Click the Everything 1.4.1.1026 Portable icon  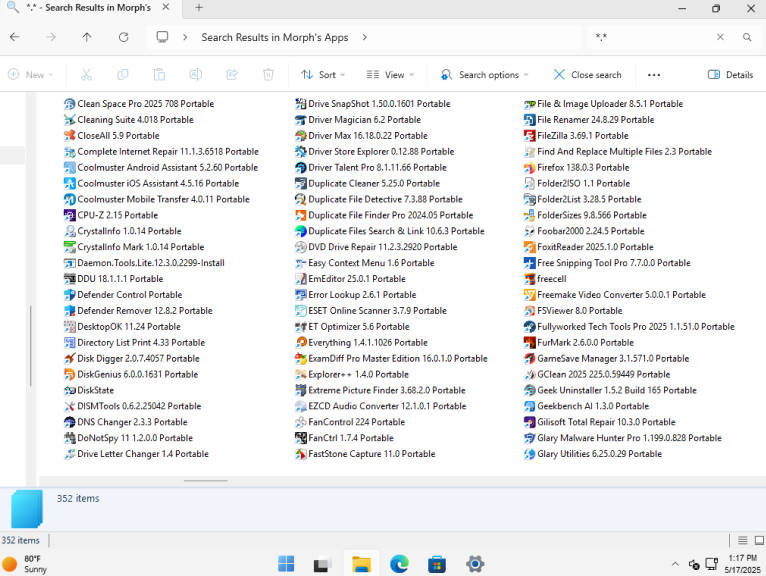[x=301, y=342]
